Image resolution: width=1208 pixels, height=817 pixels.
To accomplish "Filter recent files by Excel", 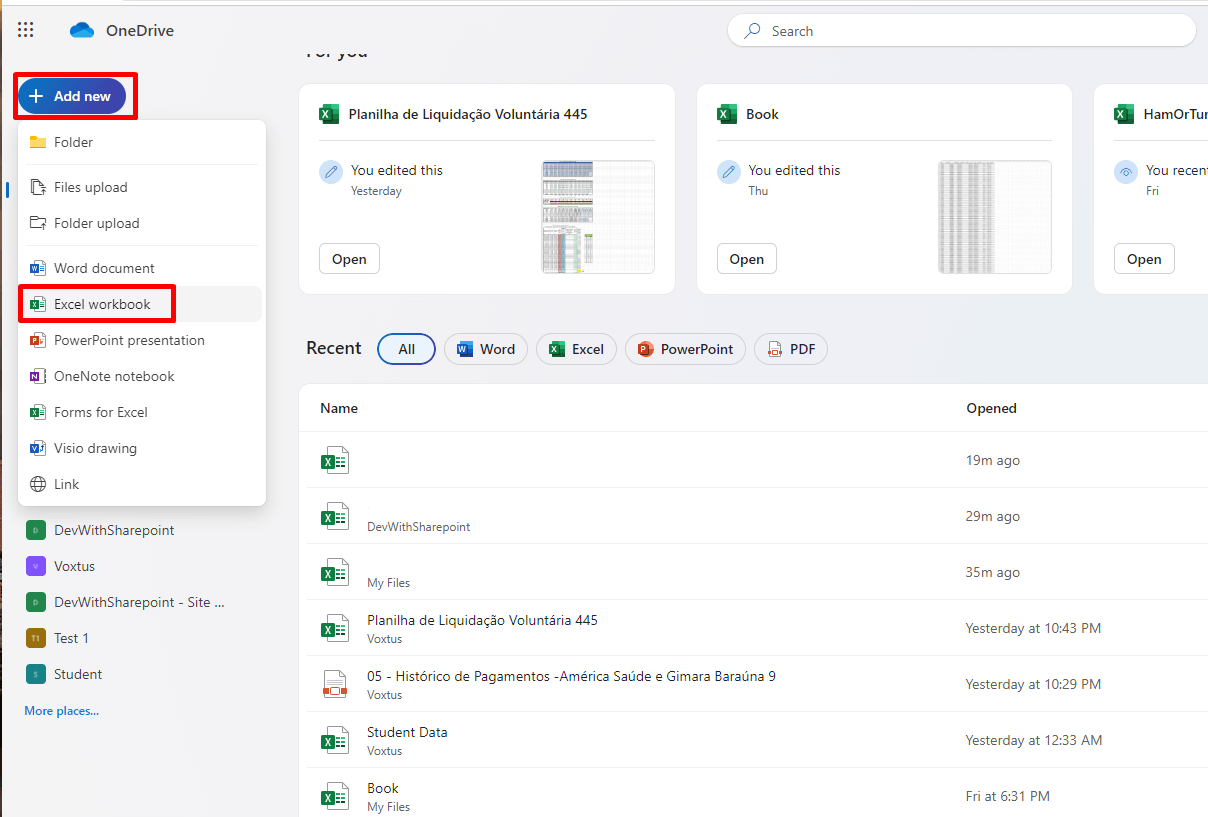I will coord(576,349).
